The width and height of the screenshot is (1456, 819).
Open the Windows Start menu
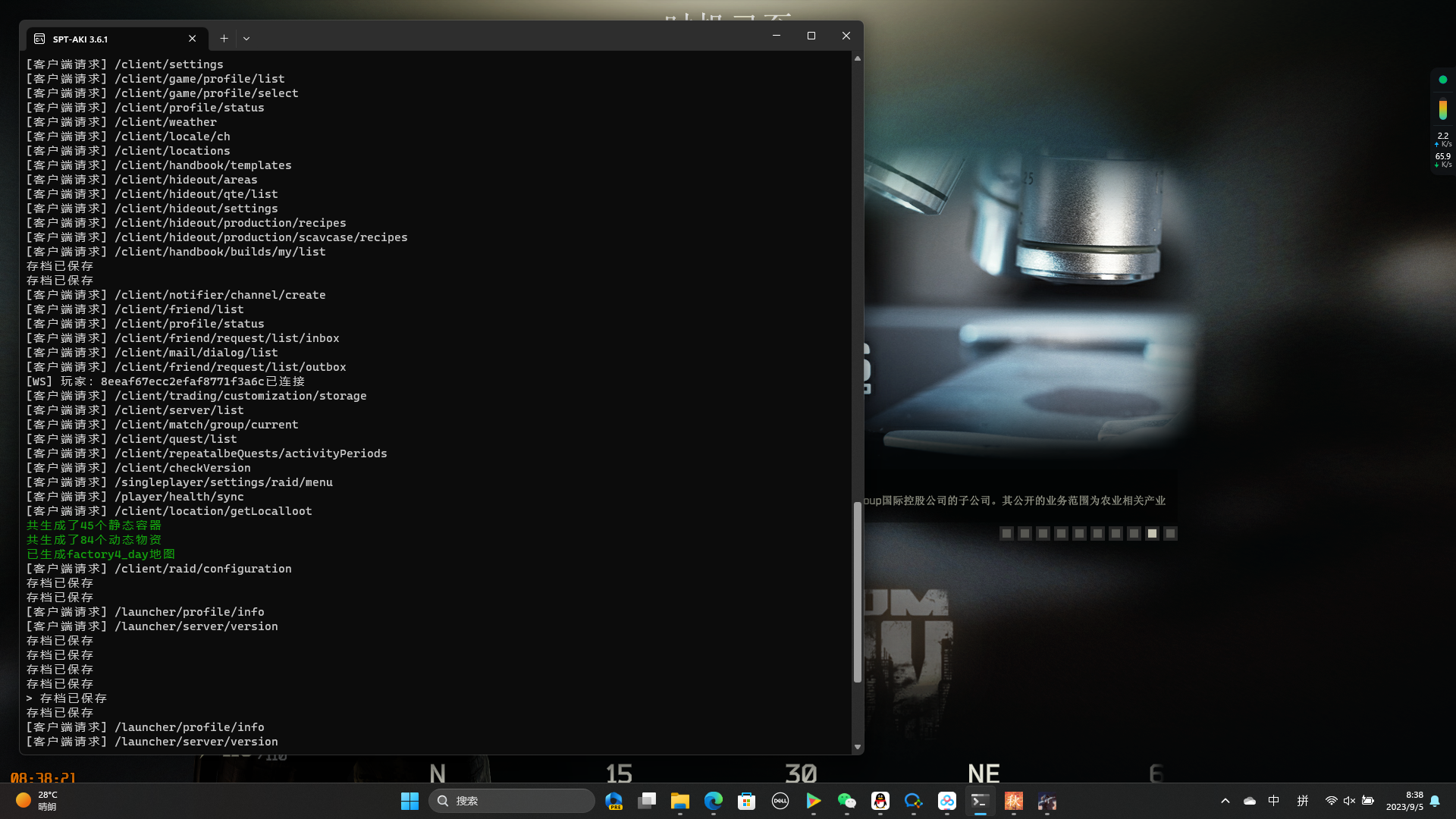(x=409, y=801)
